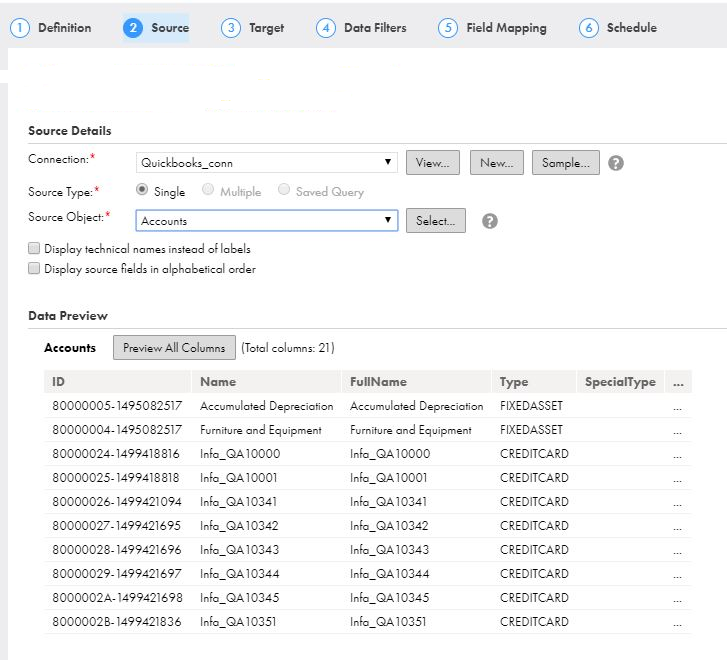
Task: Go to the Field Mapping step label
Action: click(x=506, y=28)
